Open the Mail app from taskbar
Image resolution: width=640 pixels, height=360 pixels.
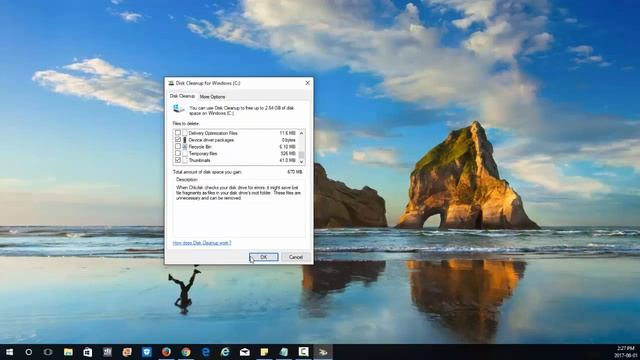pos(245,352)
